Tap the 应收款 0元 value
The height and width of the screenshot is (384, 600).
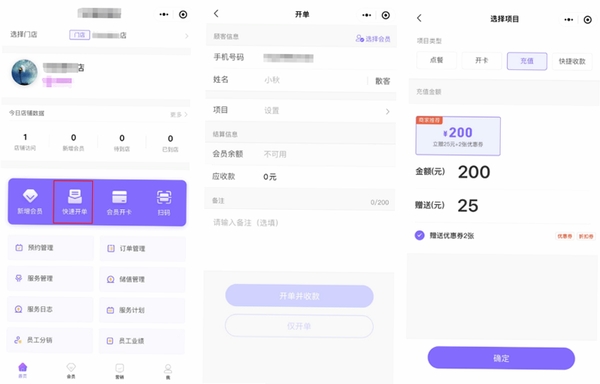270,177
